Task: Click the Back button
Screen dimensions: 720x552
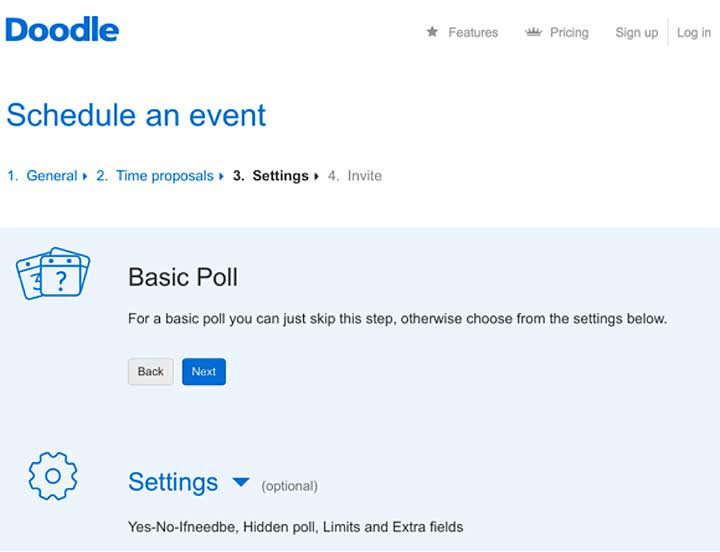Action: [151, 372]
